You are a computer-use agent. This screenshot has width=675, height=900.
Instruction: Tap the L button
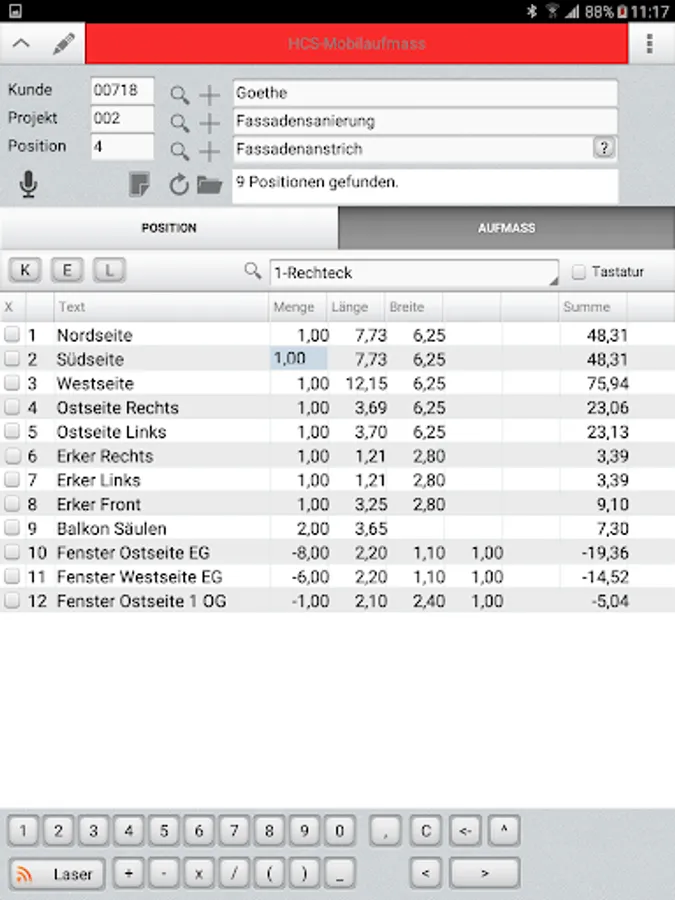109,270
